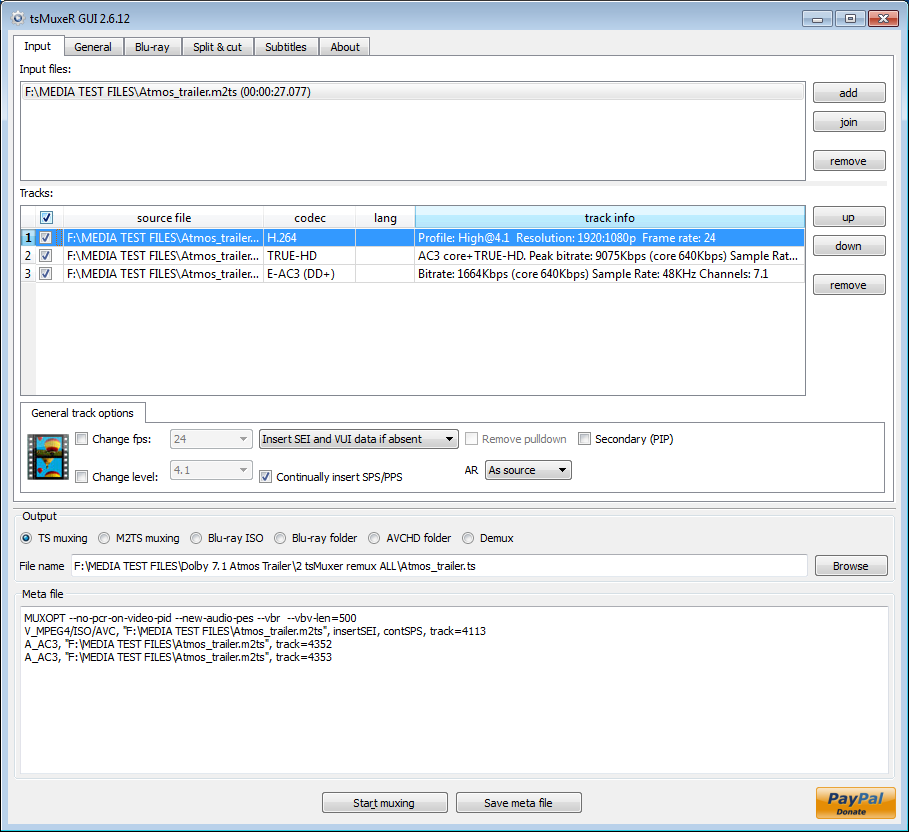
Task: Enable the Change level checkbox
Action: pyautogui.click(x=82, y=477)
